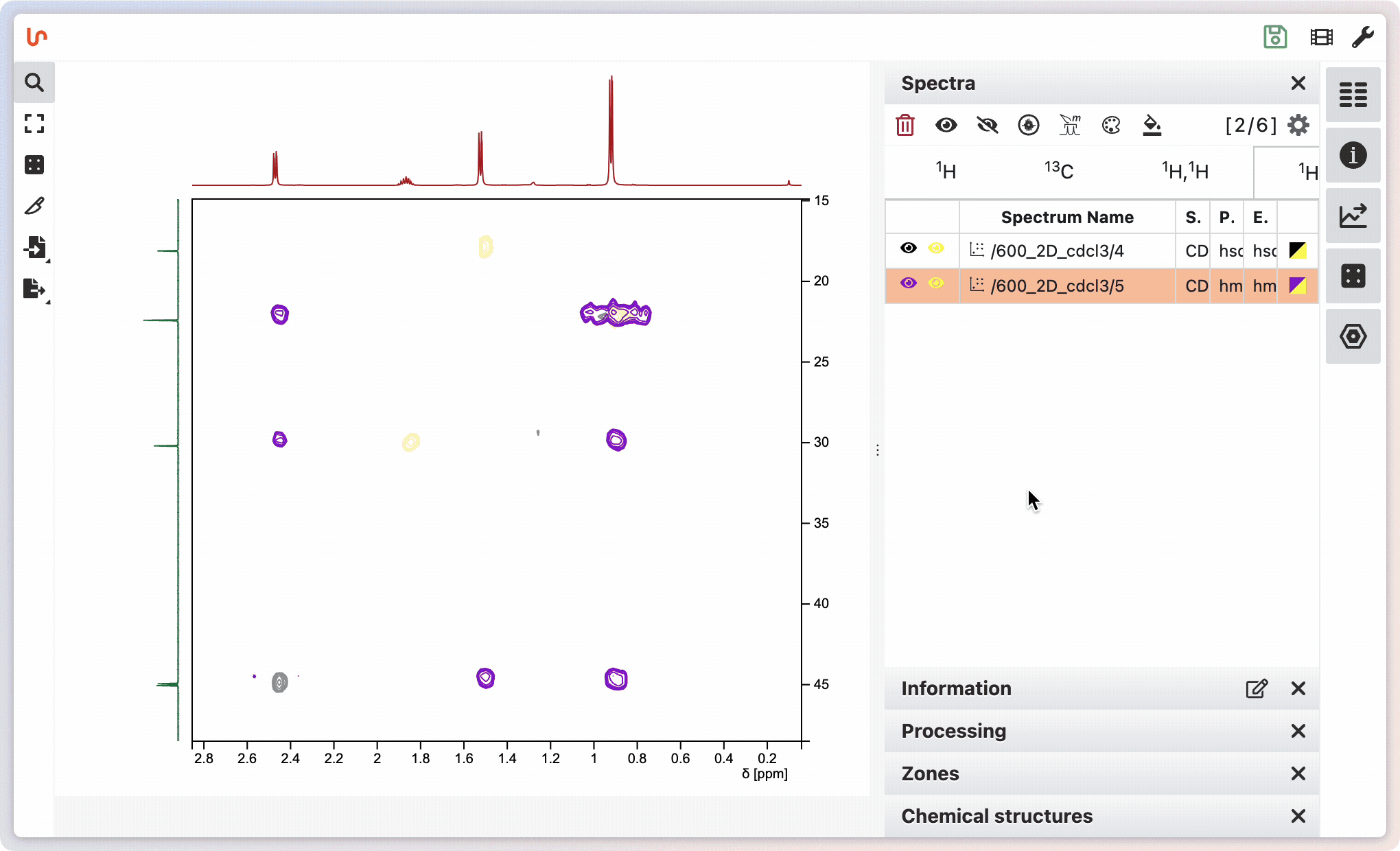1400x851 pixels.
Task: Open the hexagon structures panel icon
Action: (1353, 336)
